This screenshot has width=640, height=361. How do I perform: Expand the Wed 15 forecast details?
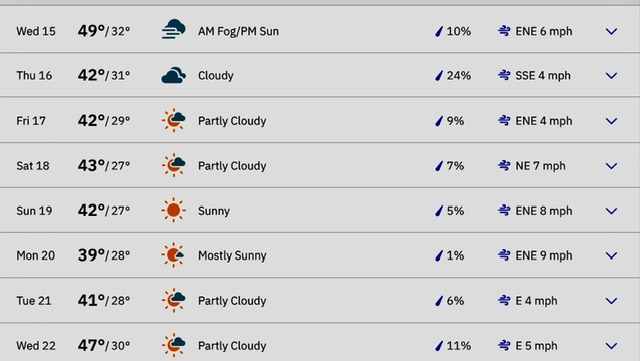pos(611,31)
